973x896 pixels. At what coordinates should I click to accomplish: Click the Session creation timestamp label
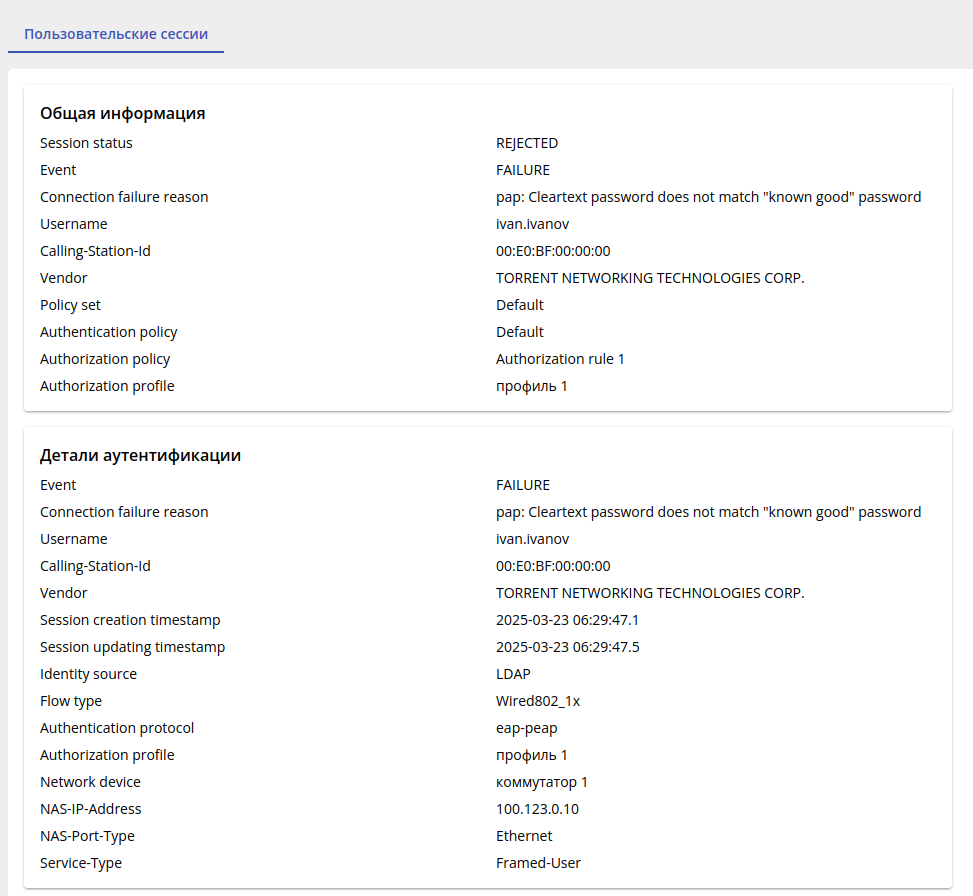click(130, 620)
